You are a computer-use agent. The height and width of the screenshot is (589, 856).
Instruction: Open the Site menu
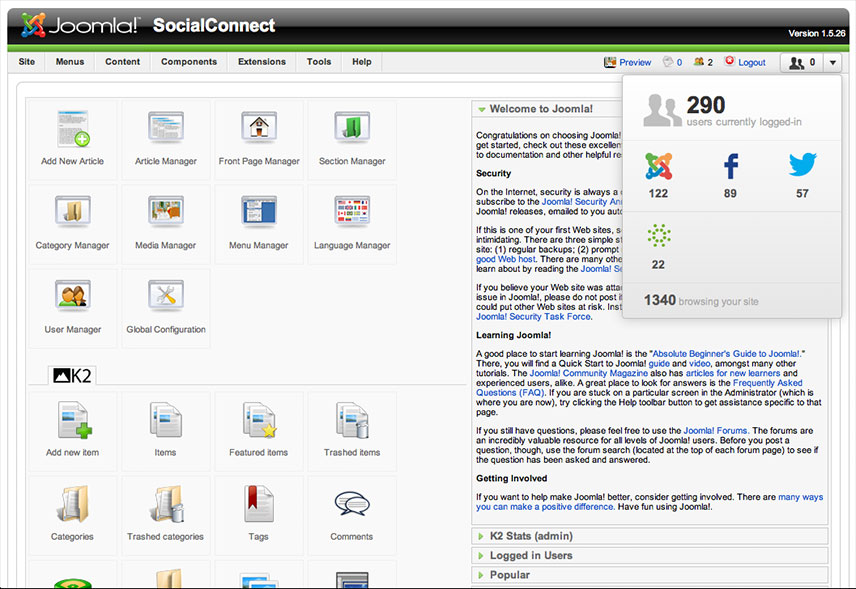(27, 62)
